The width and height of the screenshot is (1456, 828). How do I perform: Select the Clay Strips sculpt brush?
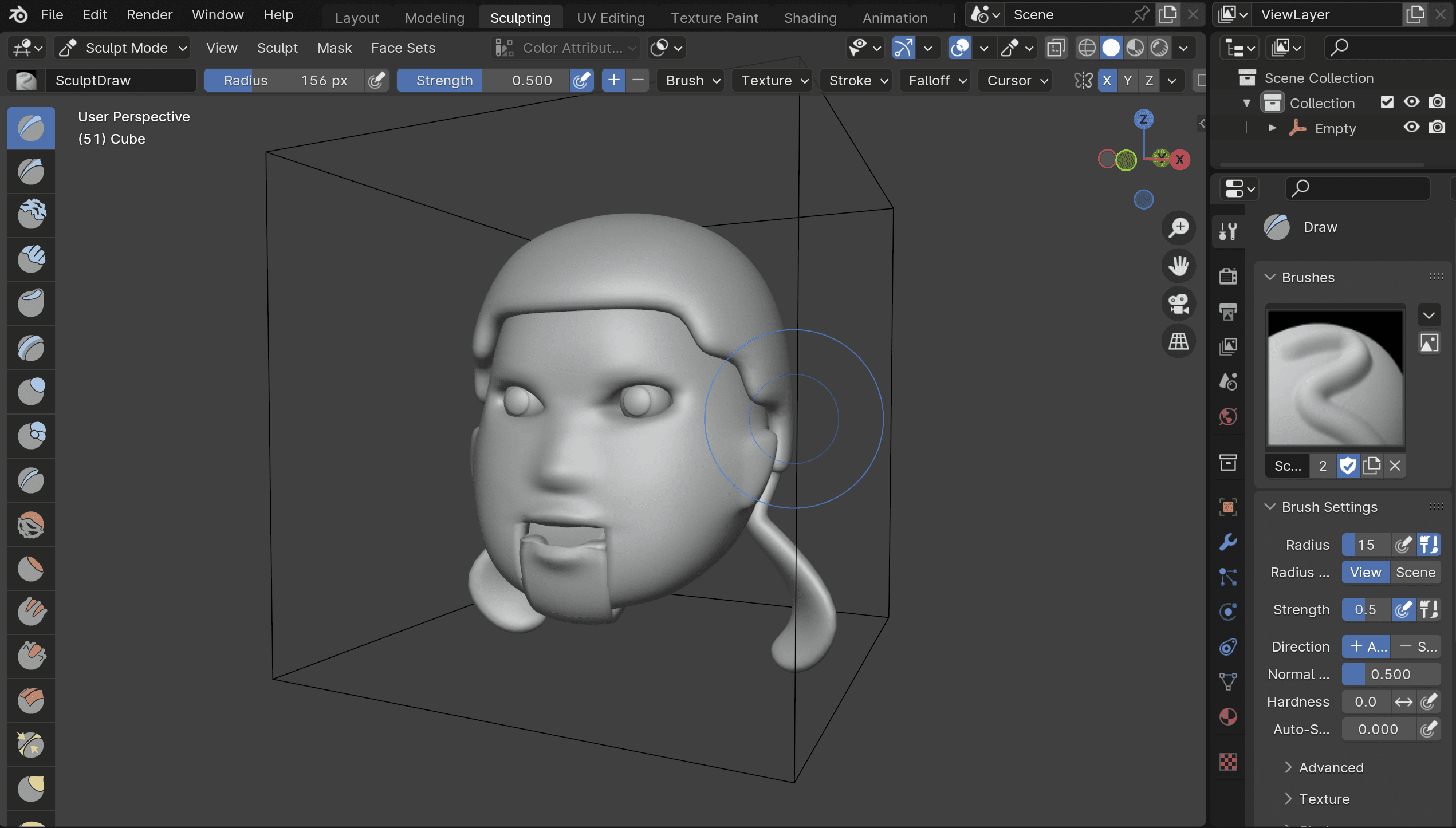pyautogui.click(x=31, y=259)
